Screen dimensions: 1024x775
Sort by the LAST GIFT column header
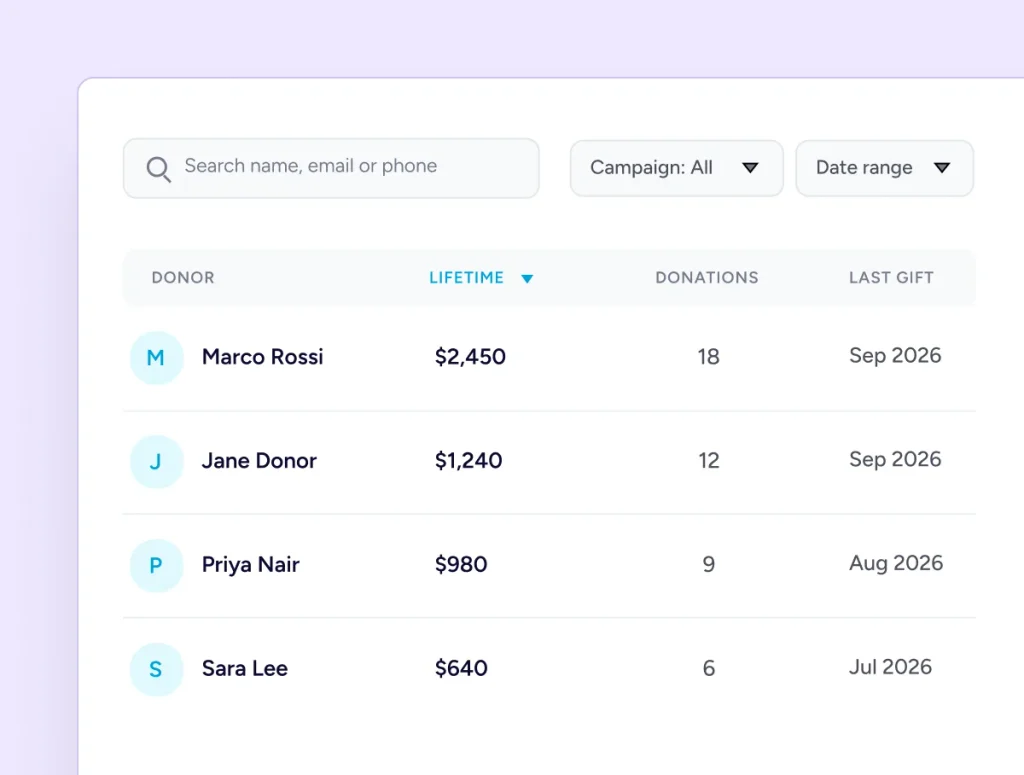pos(891,277)
